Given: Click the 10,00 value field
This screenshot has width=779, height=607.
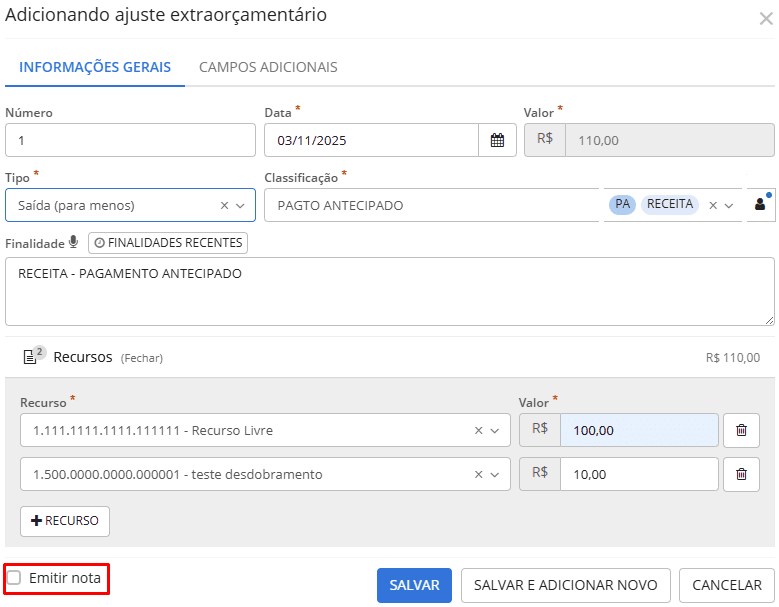Looking at the screenshot, I should coord(639,474).
